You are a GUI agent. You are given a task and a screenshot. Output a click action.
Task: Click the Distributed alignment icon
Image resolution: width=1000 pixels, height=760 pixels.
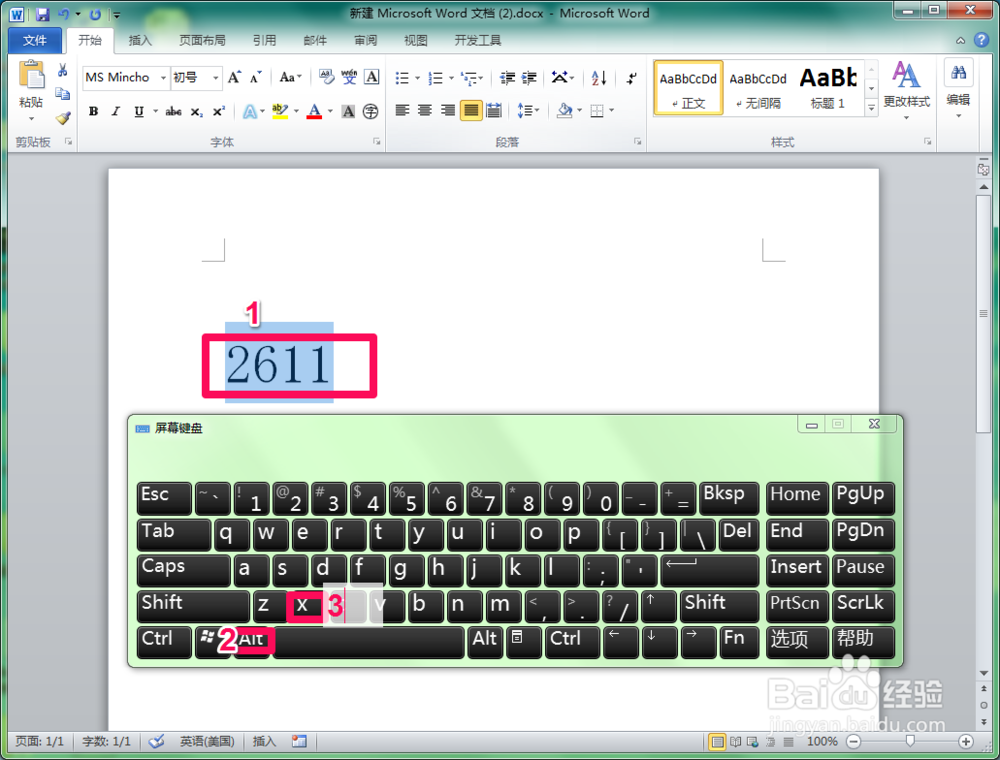pyautogui.click(x=494, y=110)
